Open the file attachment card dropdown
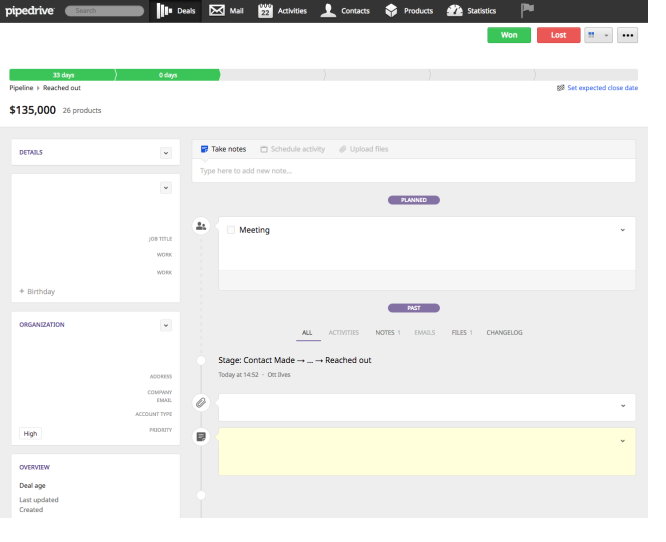 tap(623, 406)
